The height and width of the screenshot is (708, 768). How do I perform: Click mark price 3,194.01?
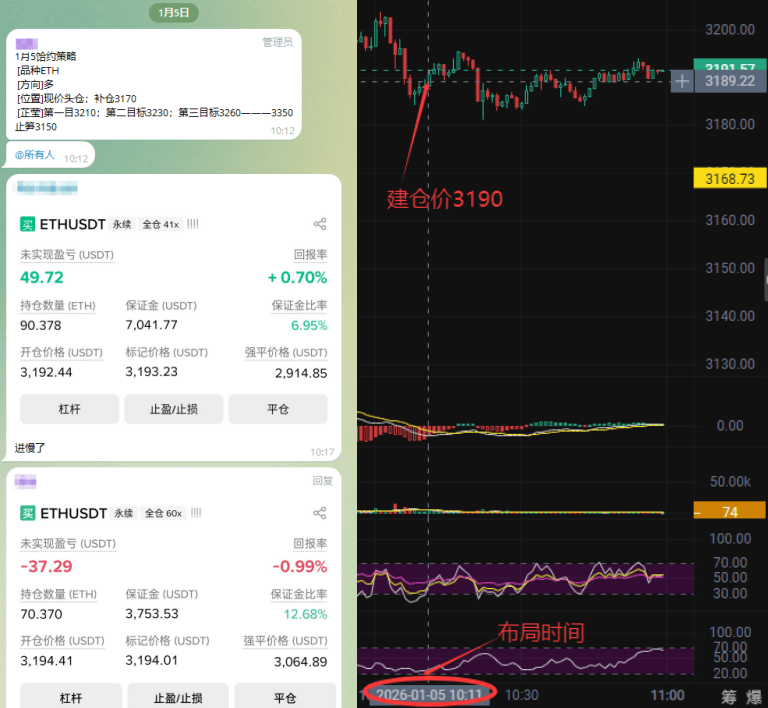click(x=151, y=661)
